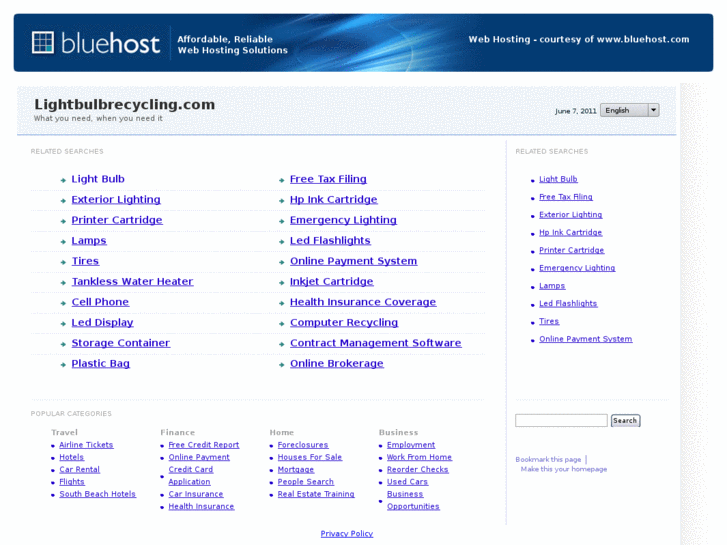Click the June 7, 2011 date text
Image resolution: width=727 pixels, height=545 pixels.
(575, 111)
